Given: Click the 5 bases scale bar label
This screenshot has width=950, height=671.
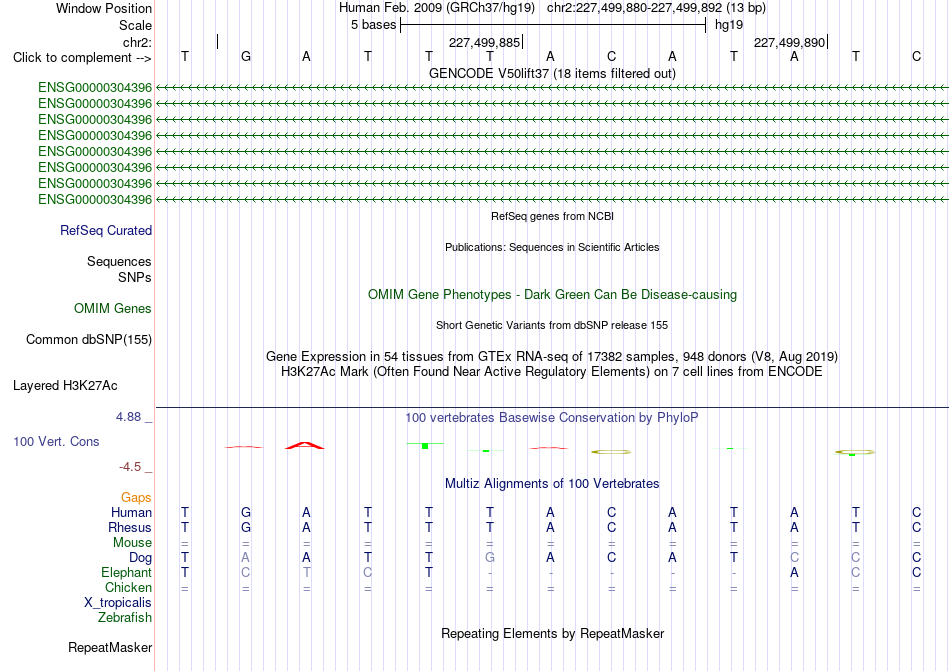Looking at the screenshot, I should tap(373, 25).
